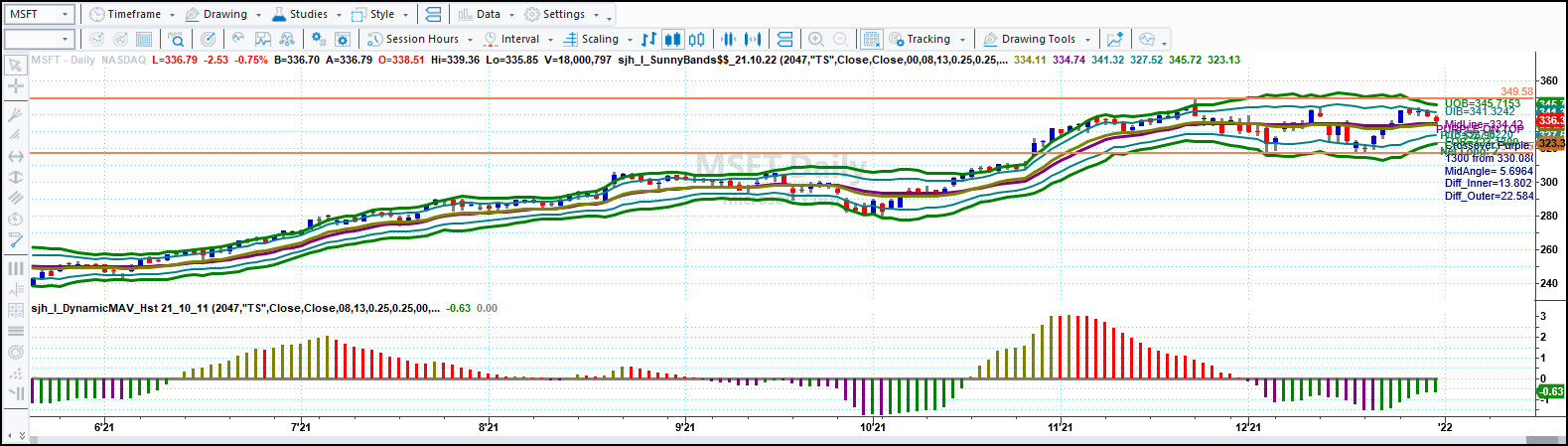Click the target-with-checkmark icon in the second toolbar
Screen dimensions: 1568x446
pos(208,39)
